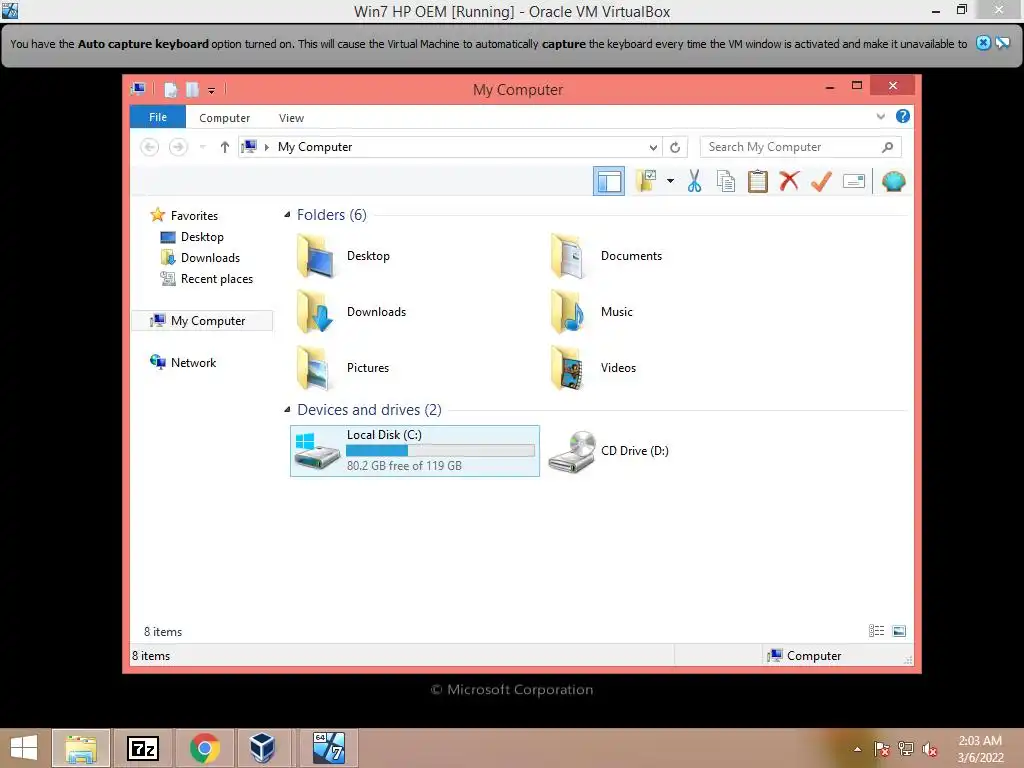Click the Local Disk usage bar
This screenshot has height=768, width=1024.
tap(440, 451)
